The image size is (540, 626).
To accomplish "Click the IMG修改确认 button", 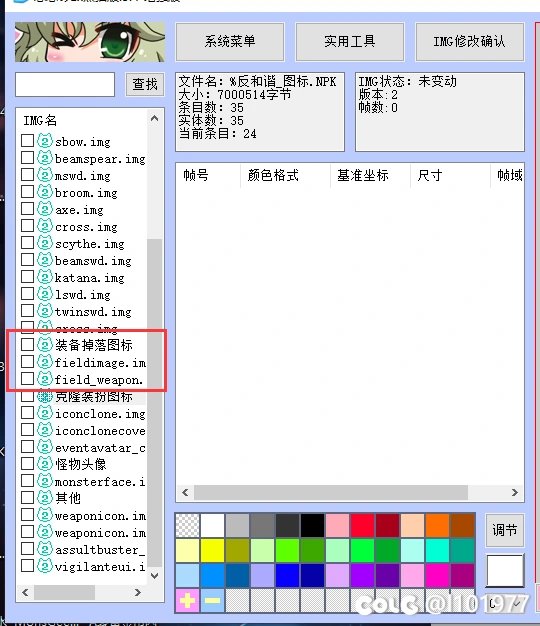I will tap(469, 42).
